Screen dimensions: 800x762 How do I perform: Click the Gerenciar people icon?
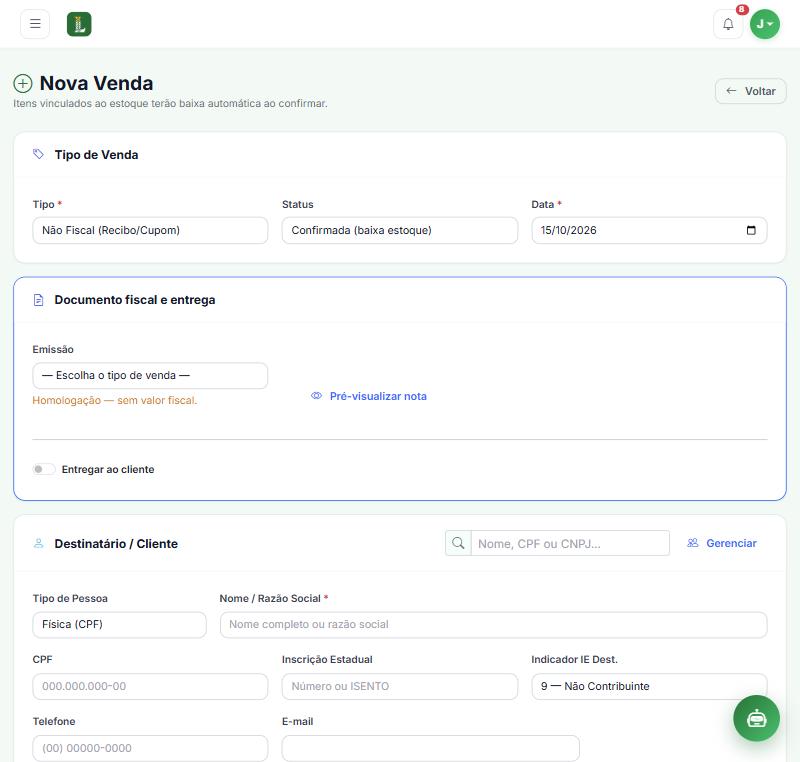click(x=693, y=543)
